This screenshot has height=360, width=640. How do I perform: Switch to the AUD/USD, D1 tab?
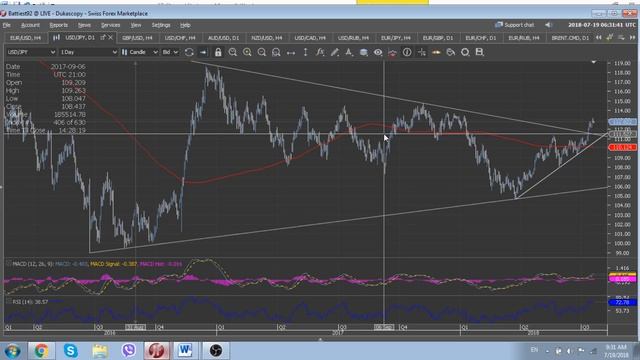pyautogui.click(x=223, y=38)
